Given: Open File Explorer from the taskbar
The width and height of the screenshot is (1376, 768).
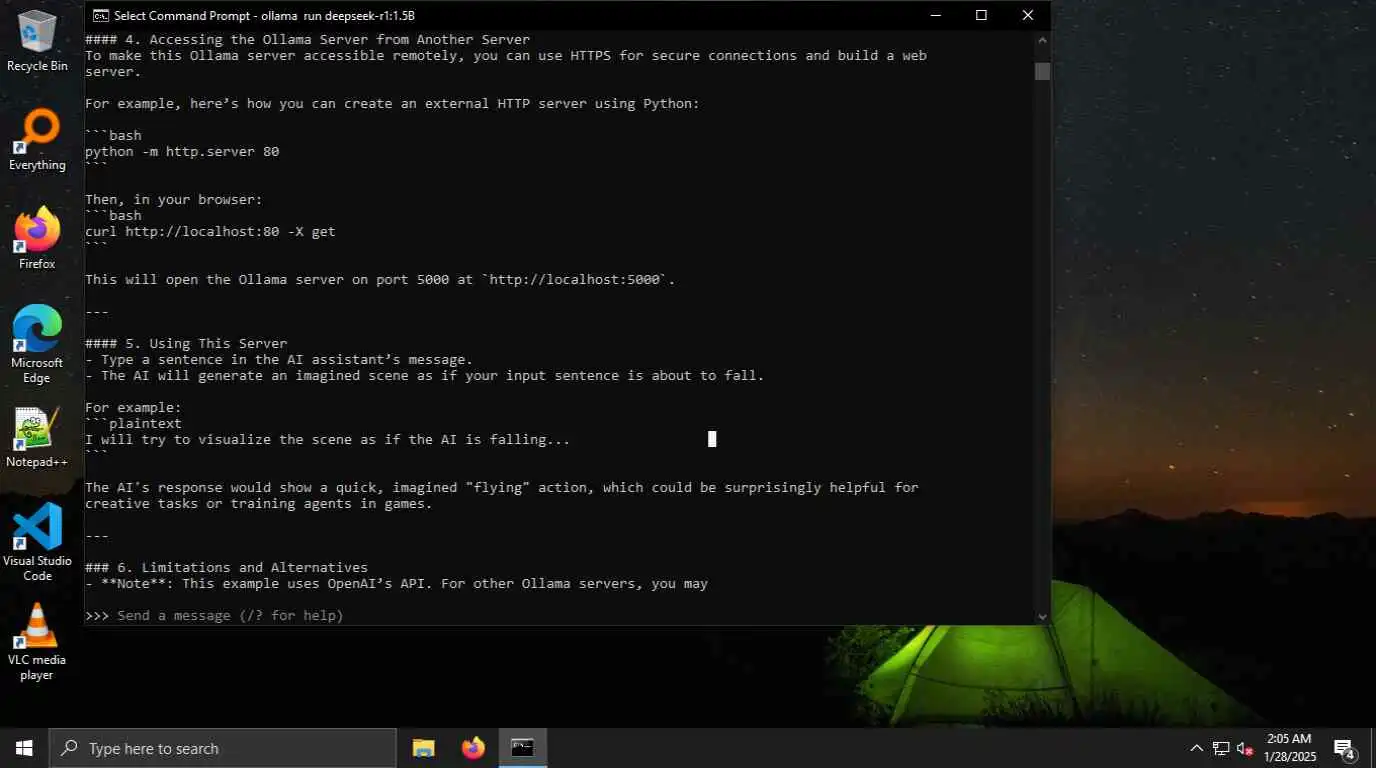Looking at the screenshot, I should (424, 748).
